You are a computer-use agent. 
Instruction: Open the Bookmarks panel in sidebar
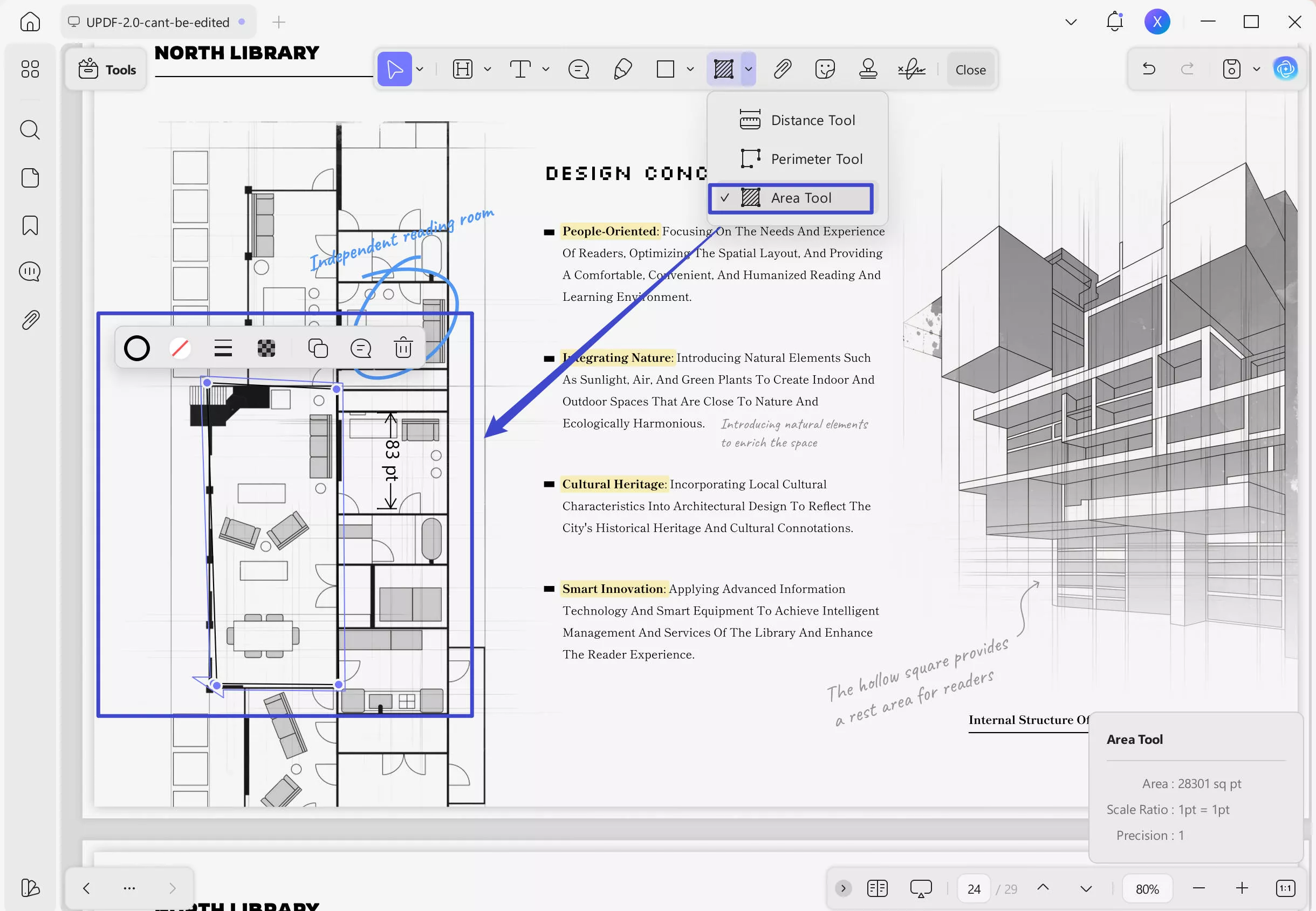pos(30,225)
